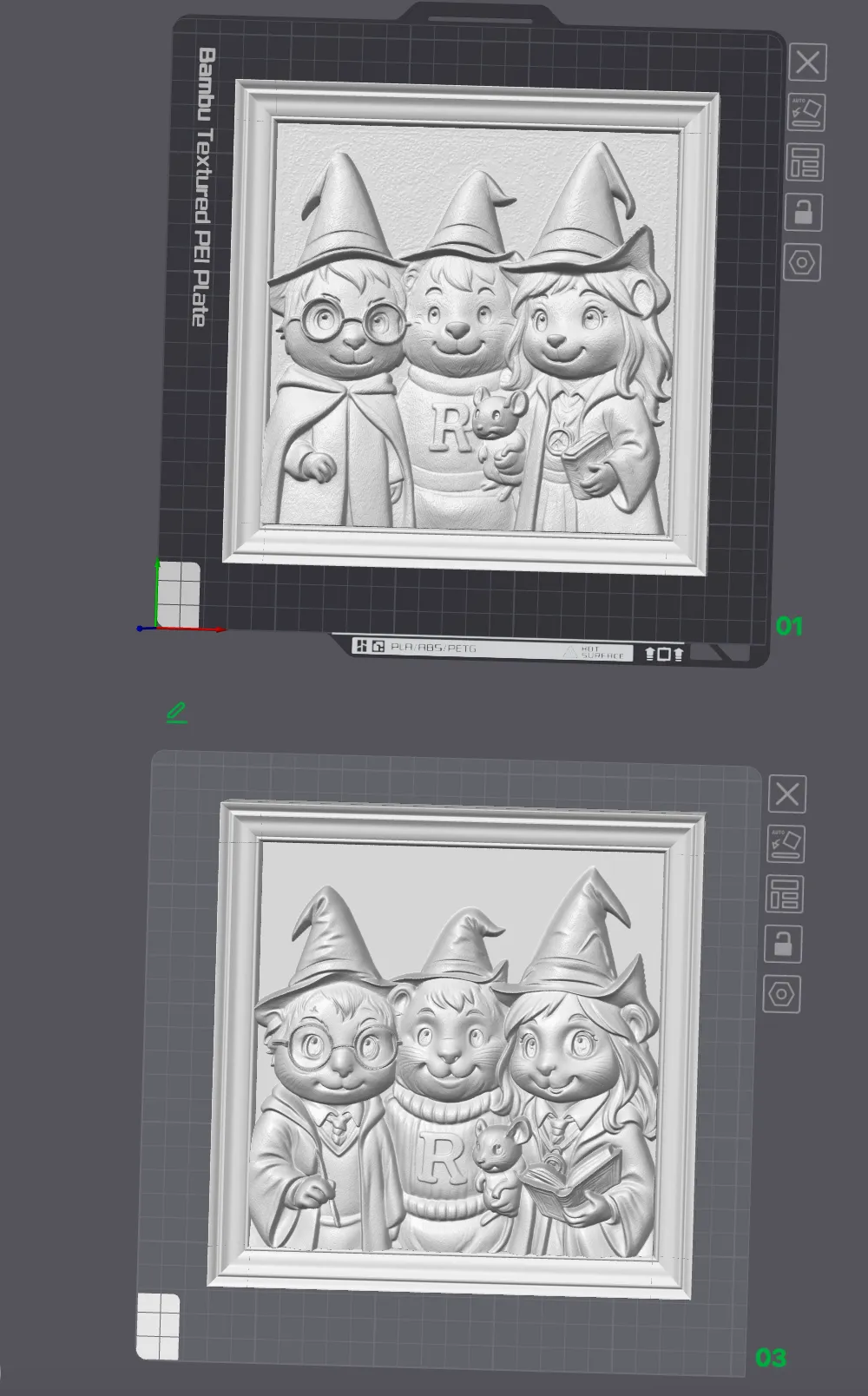Click the green pencil edit plate name icon
868x1396 pixels.
point(176,713)
